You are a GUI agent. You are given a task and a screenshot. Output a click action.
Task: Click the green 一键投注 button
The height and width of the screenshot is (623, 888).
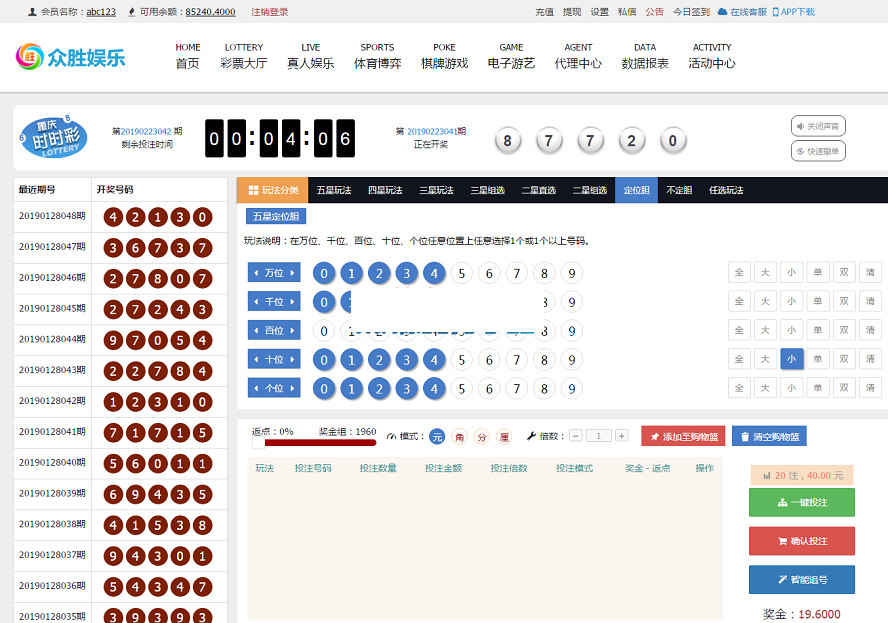click(801, 502)
